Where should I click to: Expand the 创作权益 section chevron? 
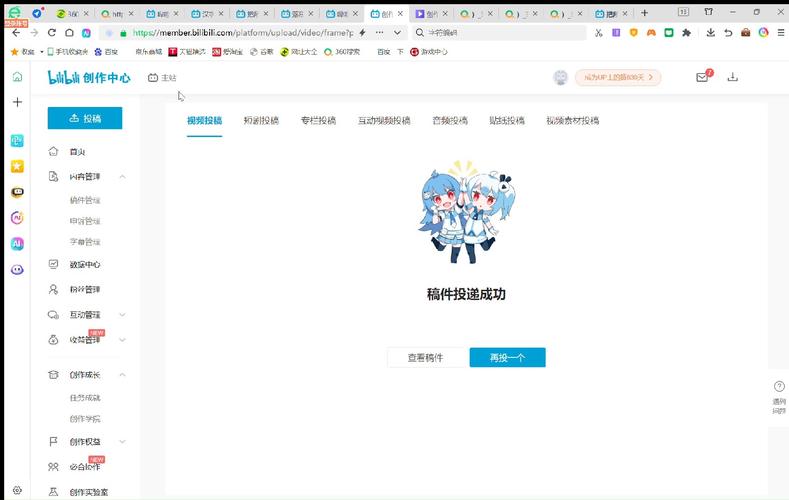tap(122, 441)
